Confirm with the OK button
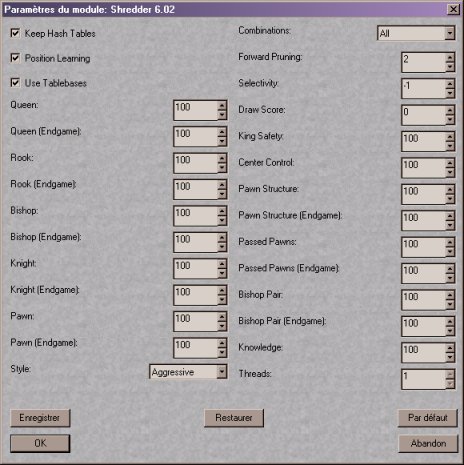The height and width of the screenshot is (465, 464). (x=40, y=443)
